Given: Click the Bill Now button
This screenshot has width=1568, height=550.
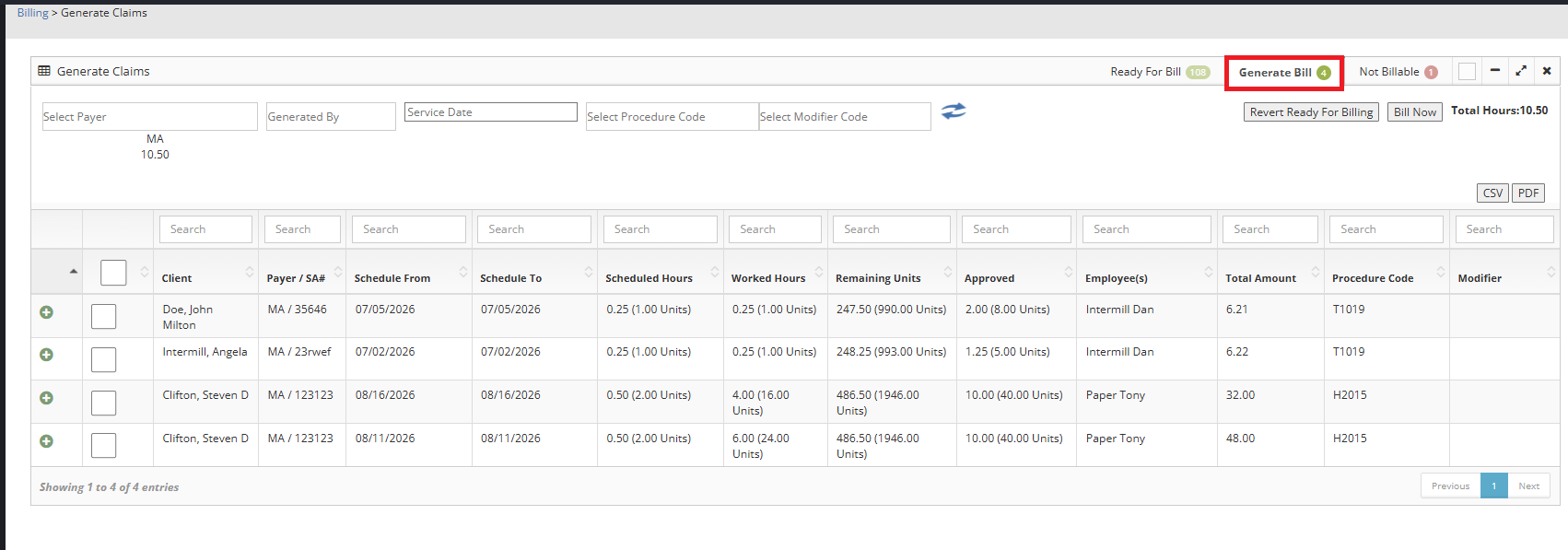Looking at the screenshot, I should tap(1415, 111).
